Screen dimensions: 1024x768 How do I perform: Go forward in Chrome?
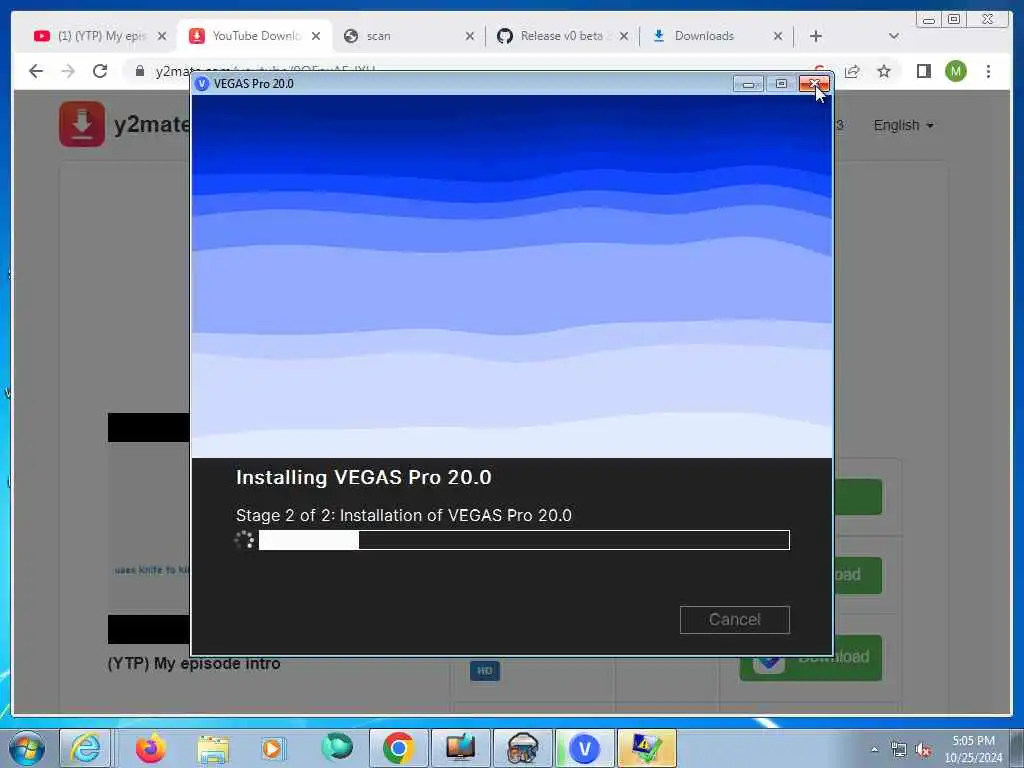68,71
